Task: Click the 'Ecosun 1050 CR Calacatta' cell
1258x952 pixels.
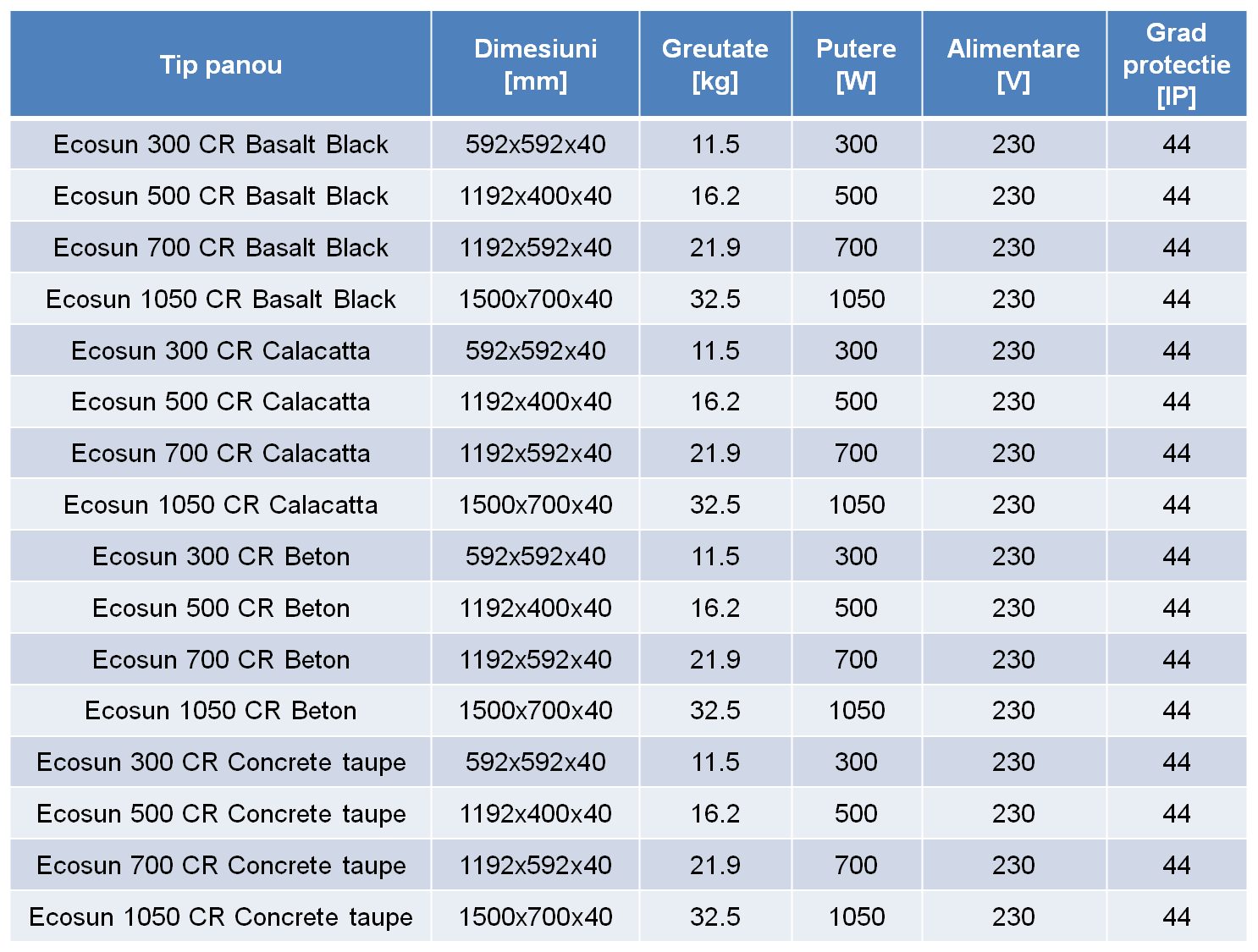Action: pos(220,505)
